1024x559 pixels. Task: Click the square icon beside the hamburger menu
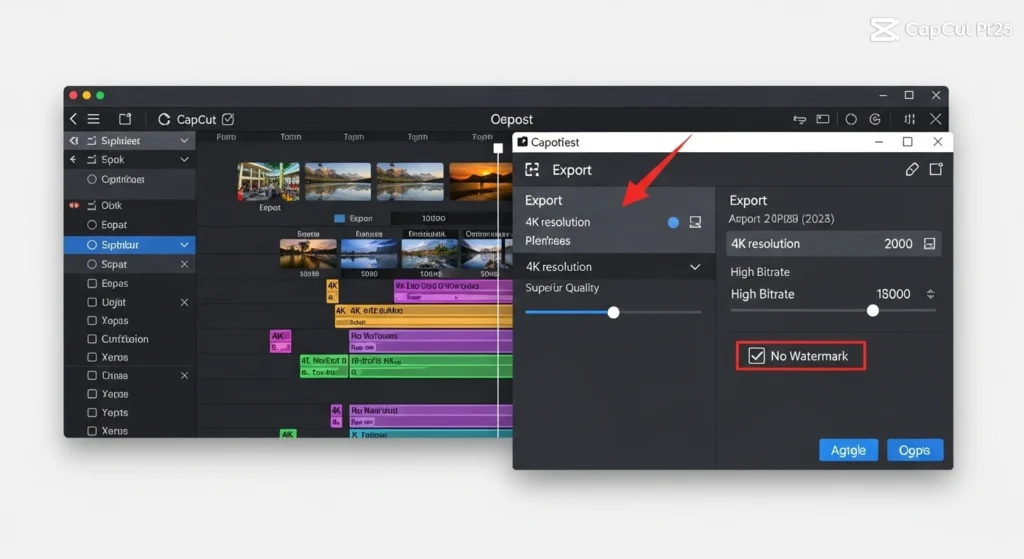(125, 119)
